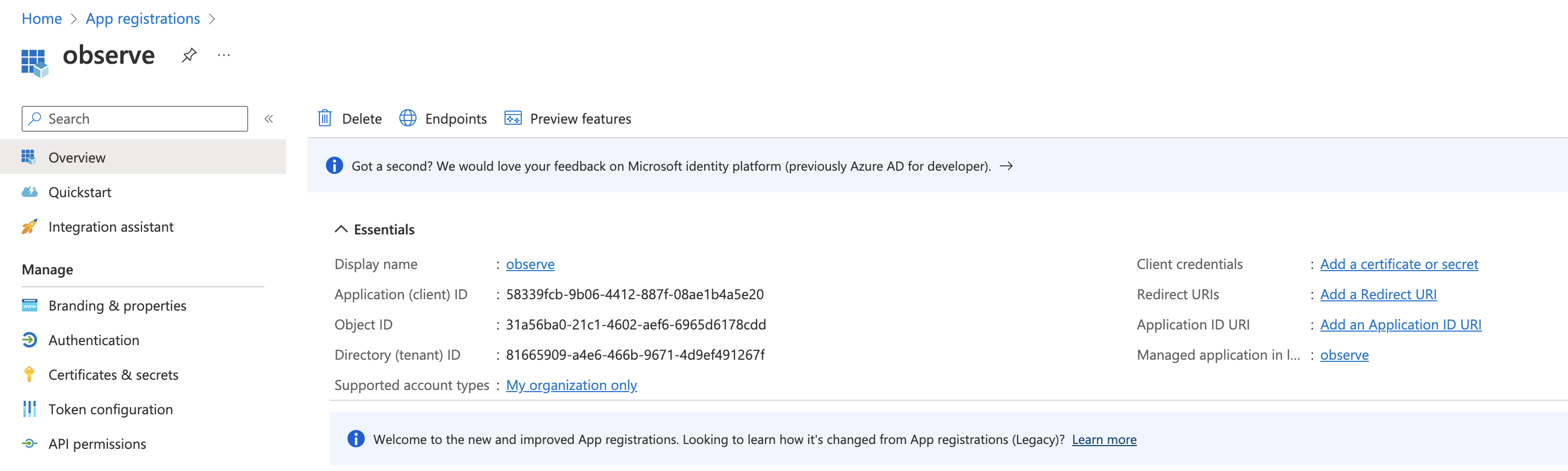Click the Supported account types label

click(412, 385)
